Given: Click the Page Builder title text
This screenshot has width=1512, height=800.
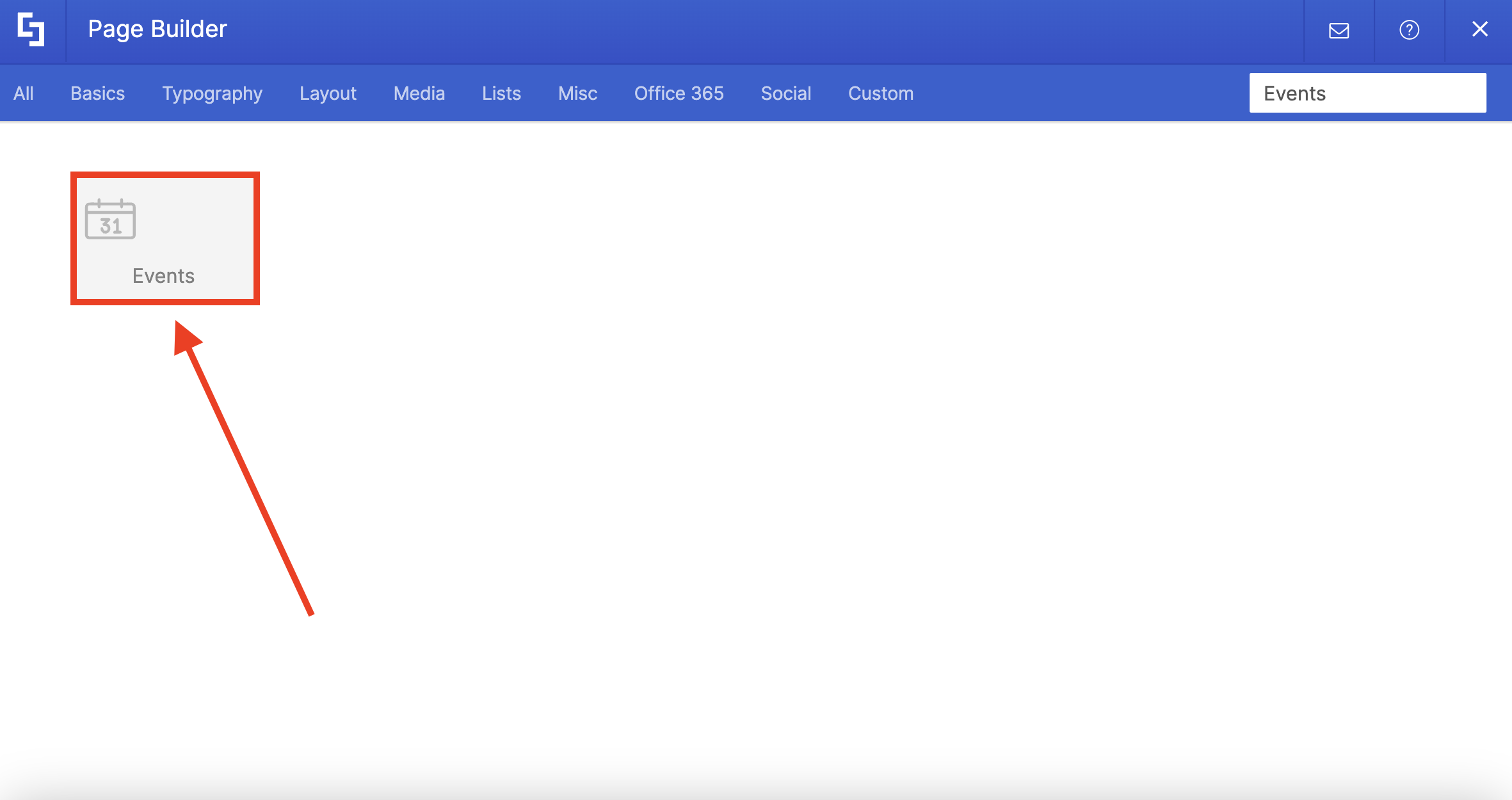Looking at the screenshot, I should coord(157,29).
